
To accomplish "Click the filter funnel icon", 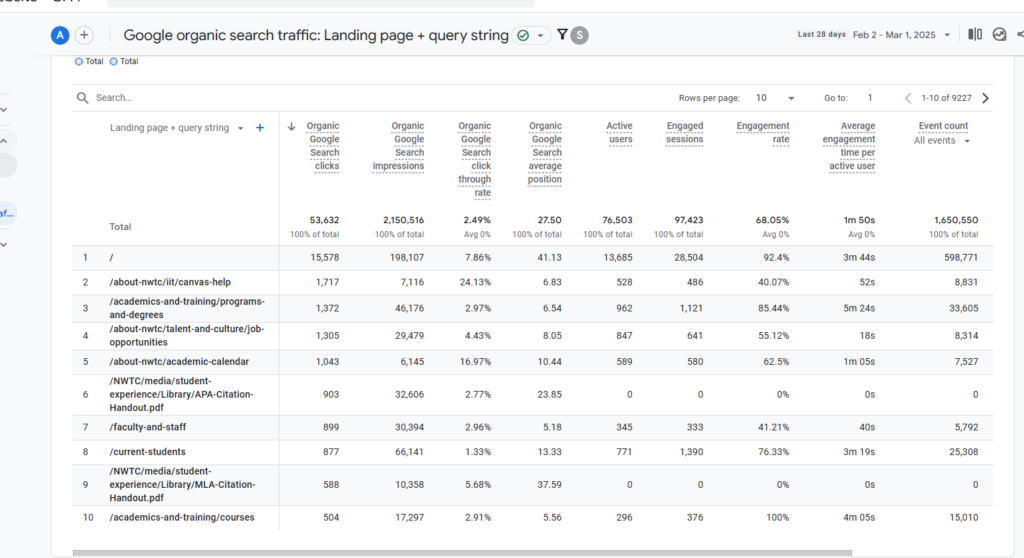I will (562, 35).
